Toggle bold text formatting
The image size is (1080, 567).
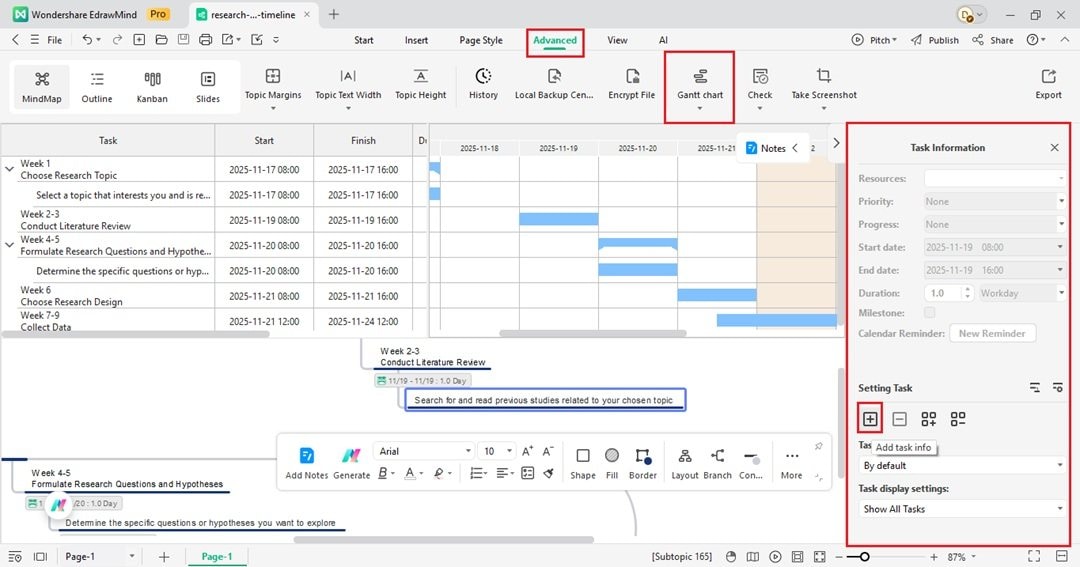pos(383,473)
